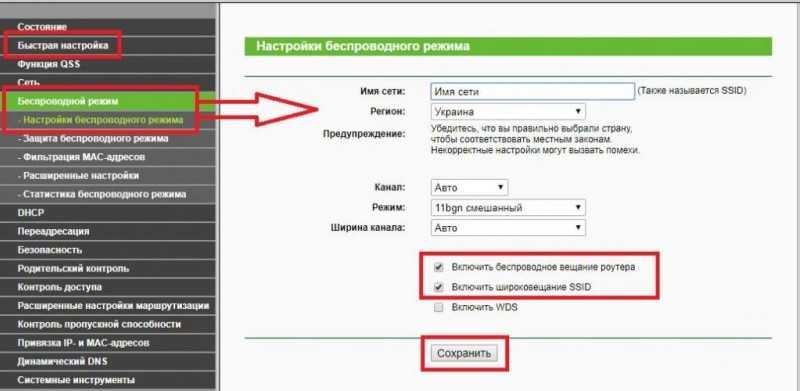The width and height of the screenshot is (800, 391).
Task: Toggle the 'Включить широковещание SSID' checkbox
Action: click(438, 287)
